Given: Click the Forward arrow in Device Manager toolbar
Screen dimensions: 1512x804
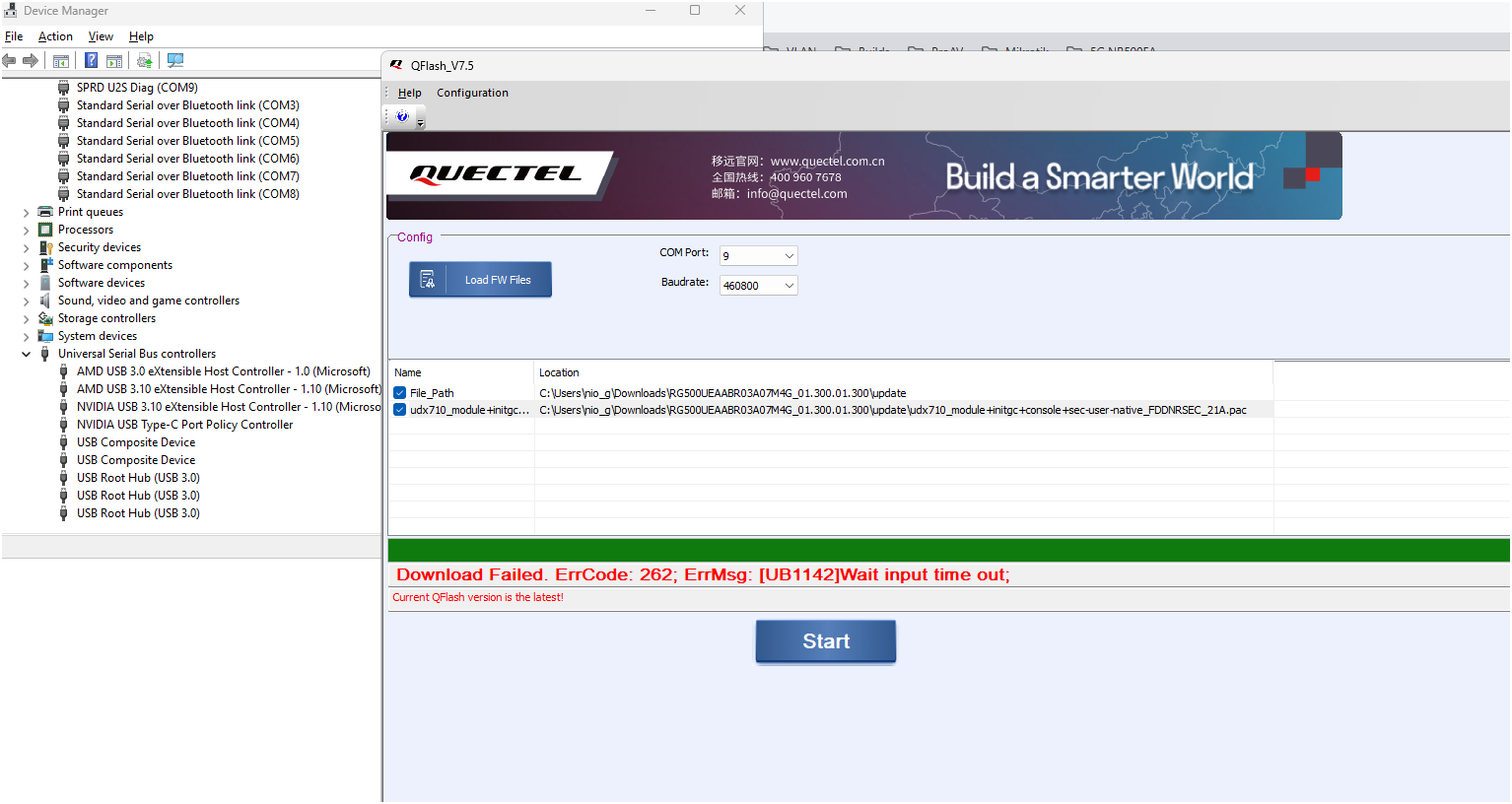Looking at the screenshot, I should click(x=31, y=61).
